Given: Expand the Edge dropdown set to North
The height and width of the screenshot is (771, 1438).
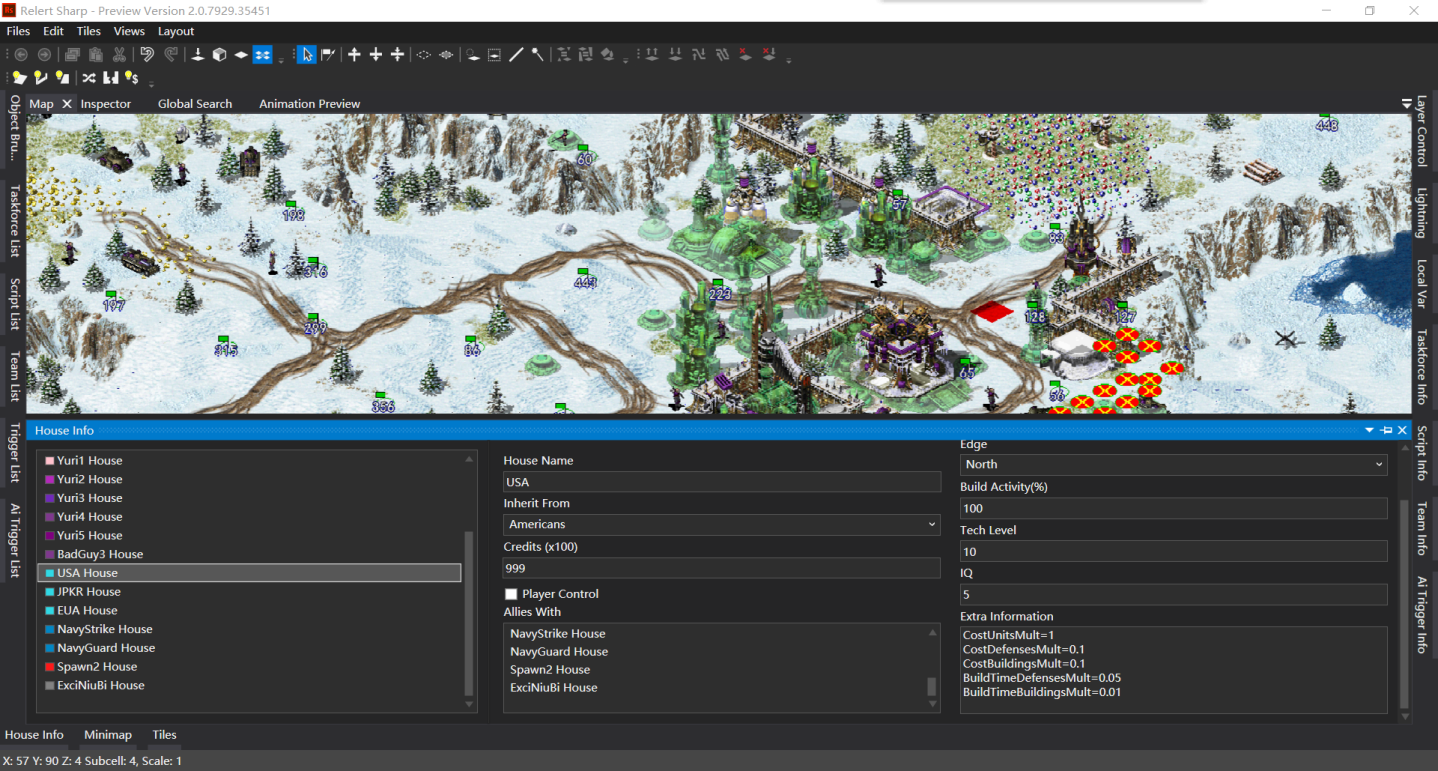Looking at the screenshot, I should point(1174,464).
